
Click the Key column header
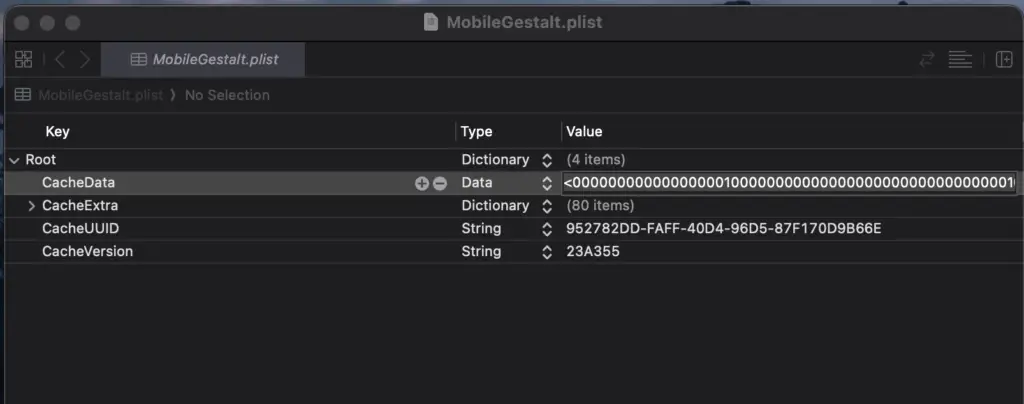point(57,132)
